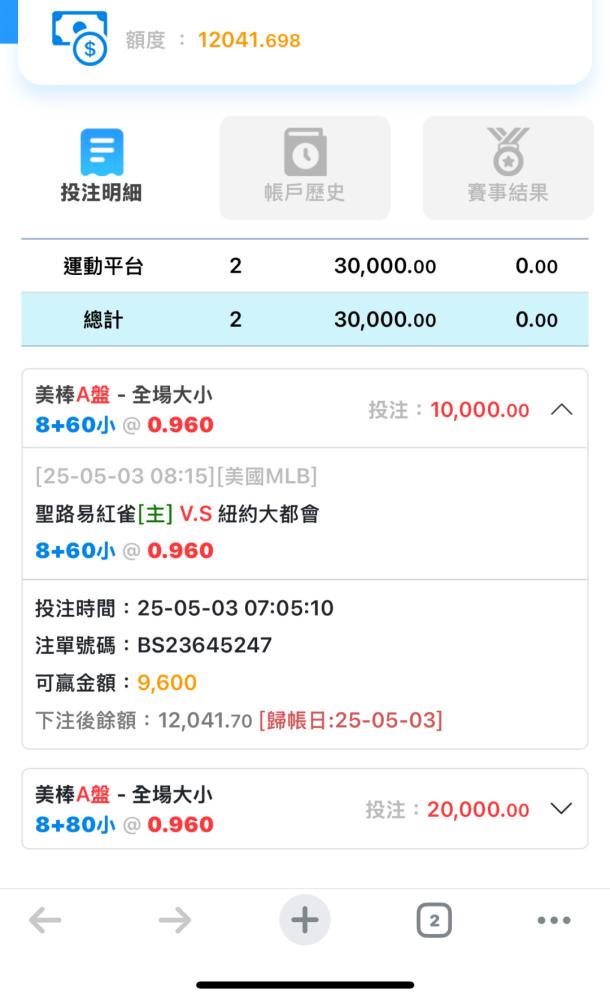
Task: Go back with browser back arrow
Action: pyautogui.click(x=45, y=920)
